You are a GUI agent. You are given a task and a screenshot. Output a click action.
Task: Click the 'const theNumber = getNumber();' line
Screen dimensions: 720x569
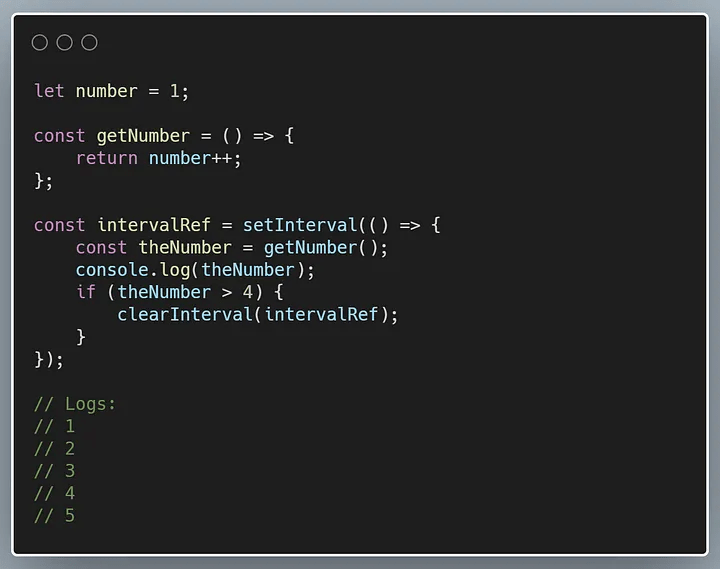tap(232, 248)
